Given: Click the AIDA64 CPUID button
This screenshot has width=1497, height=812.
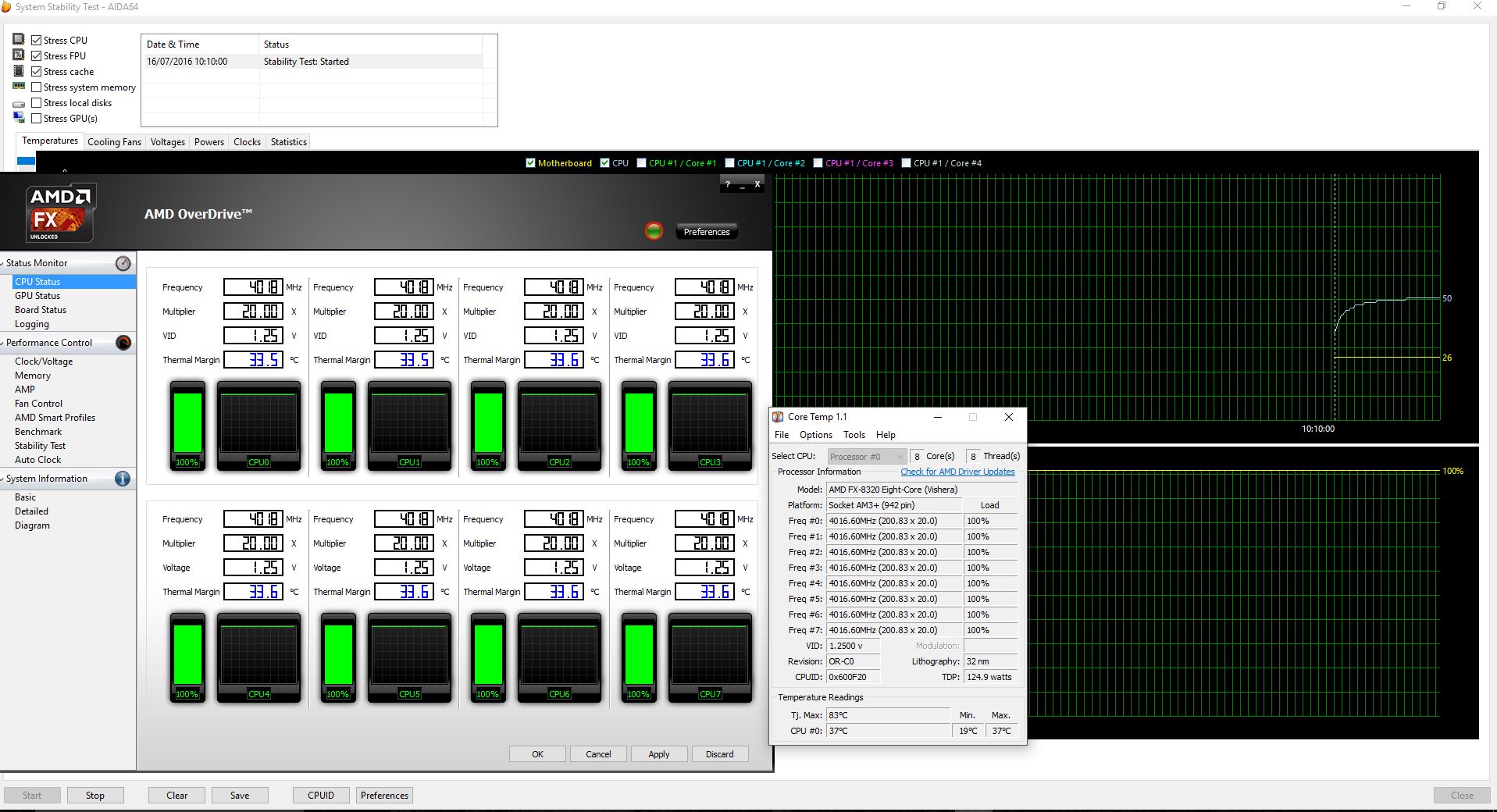Looking at the screenshot, I should click(x=321, y=796).
